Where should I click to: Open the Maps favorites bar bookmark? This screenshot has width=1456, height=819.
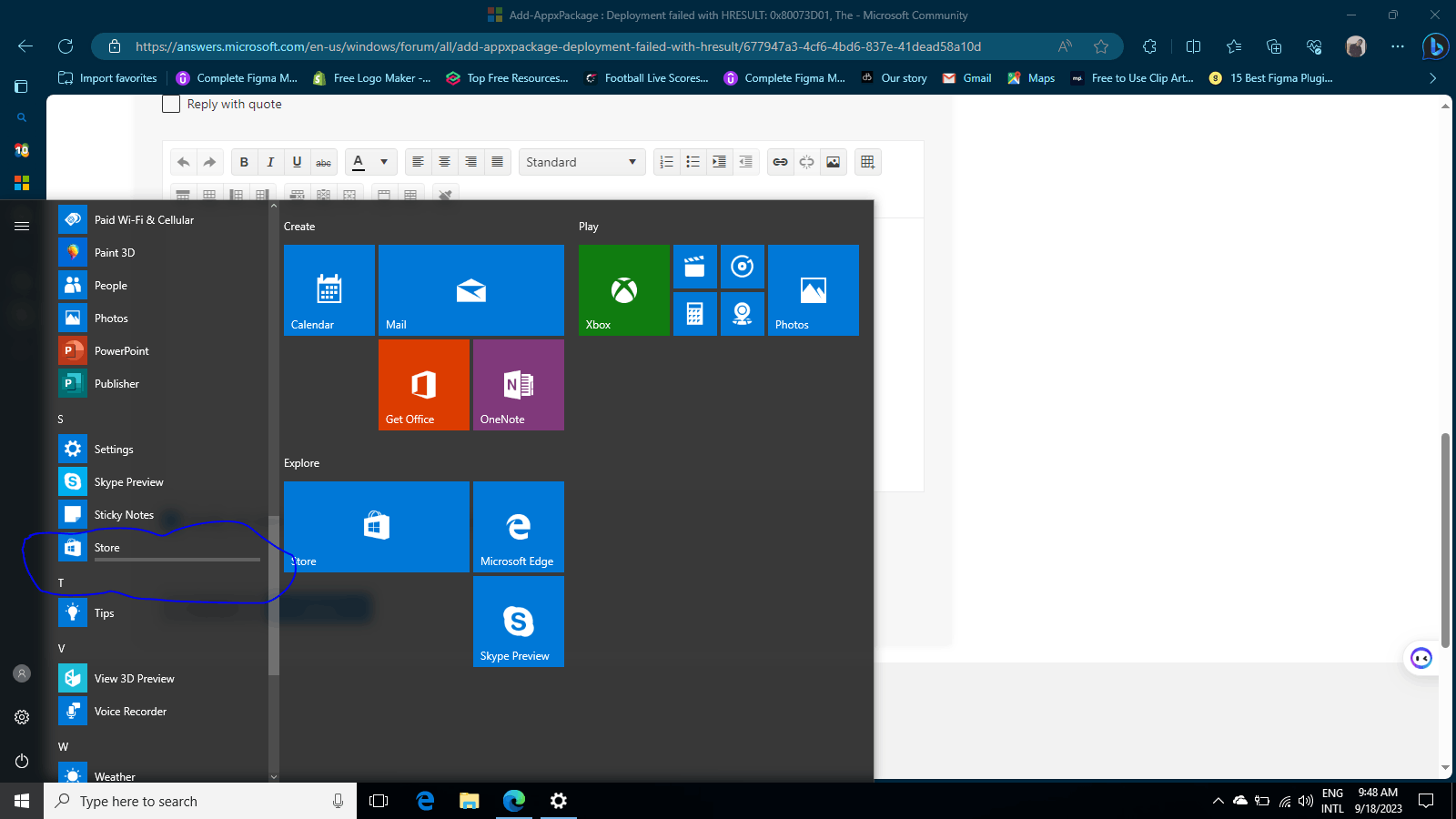(1032, 78)
